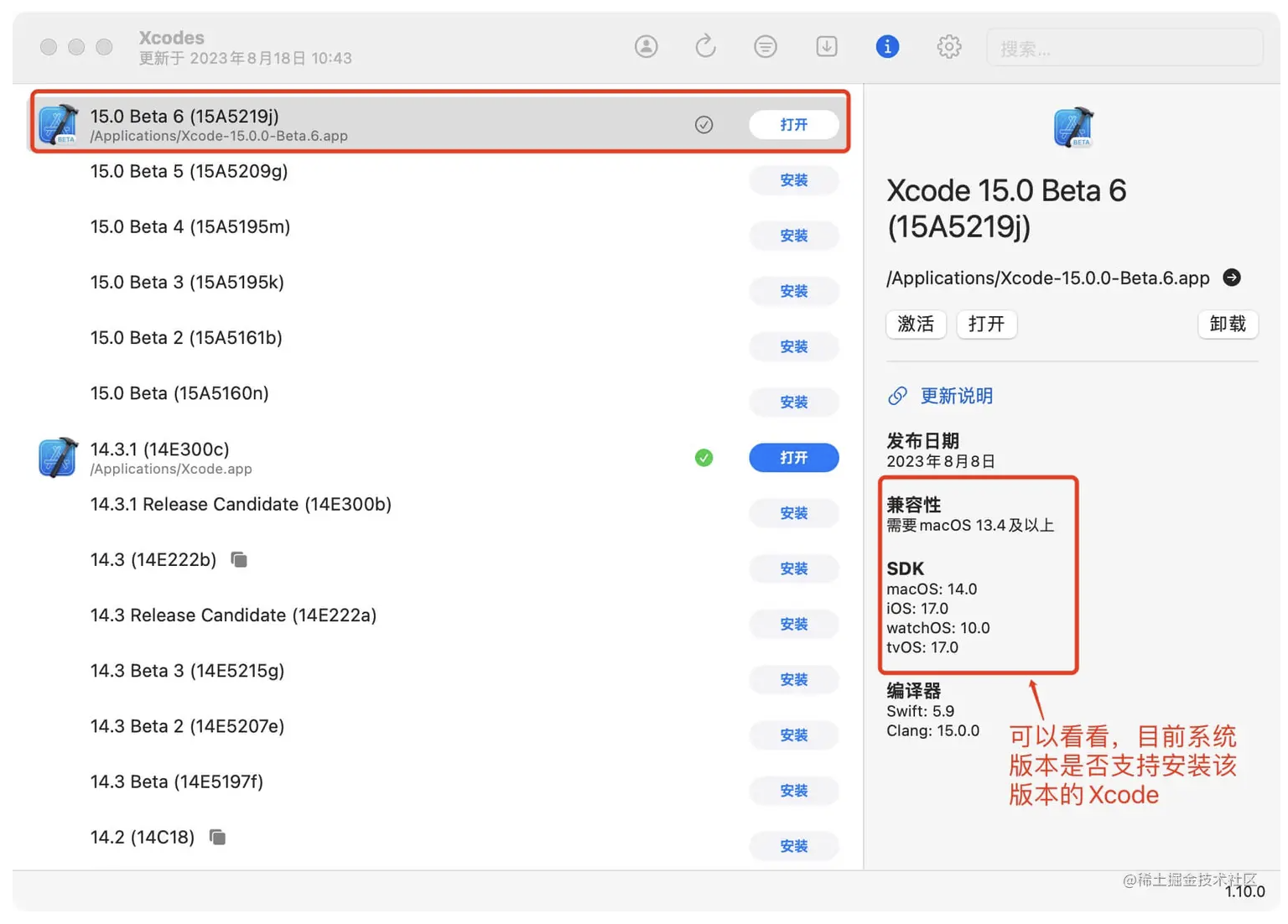Click the Swift: 5.9 compiler entry
This screenshot has width=1288, height=924.
pos(921,711)
